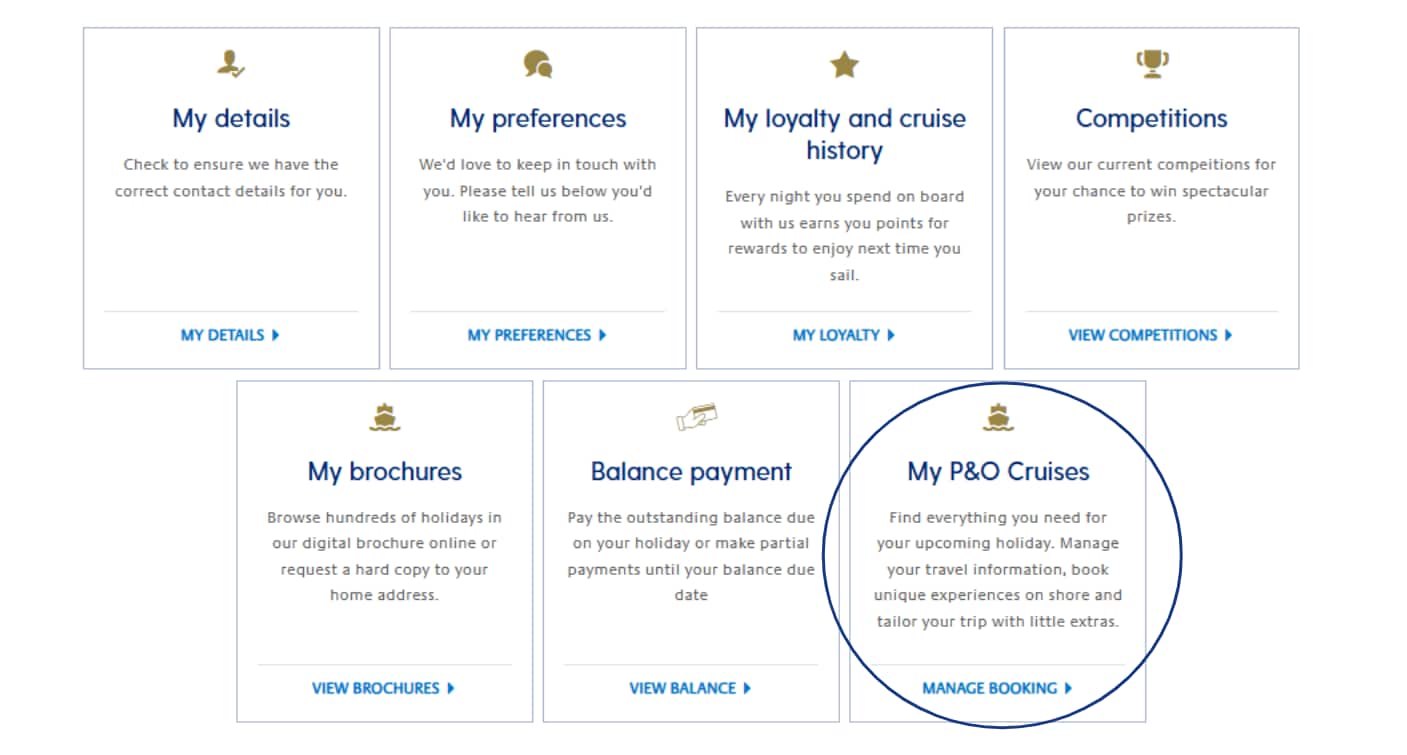Open the Competitions card heading
1407x755 pixels.
[1152, 118]
